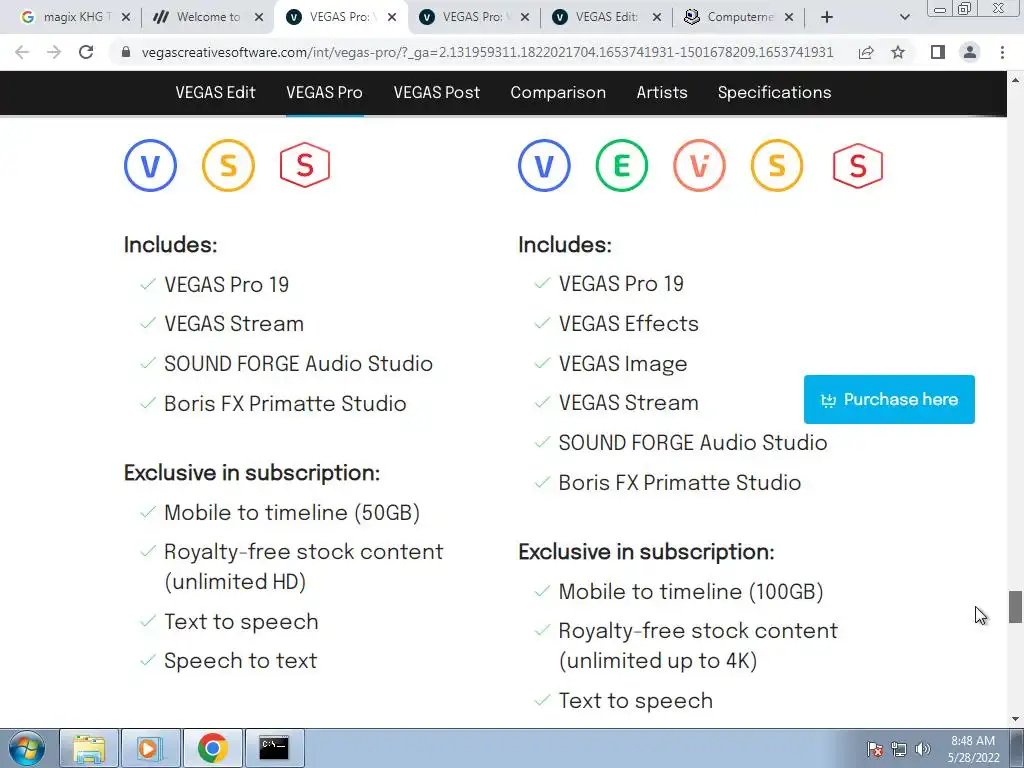1024x768 pixels.
Task: Open the Windows Start button
Action: 27,748
